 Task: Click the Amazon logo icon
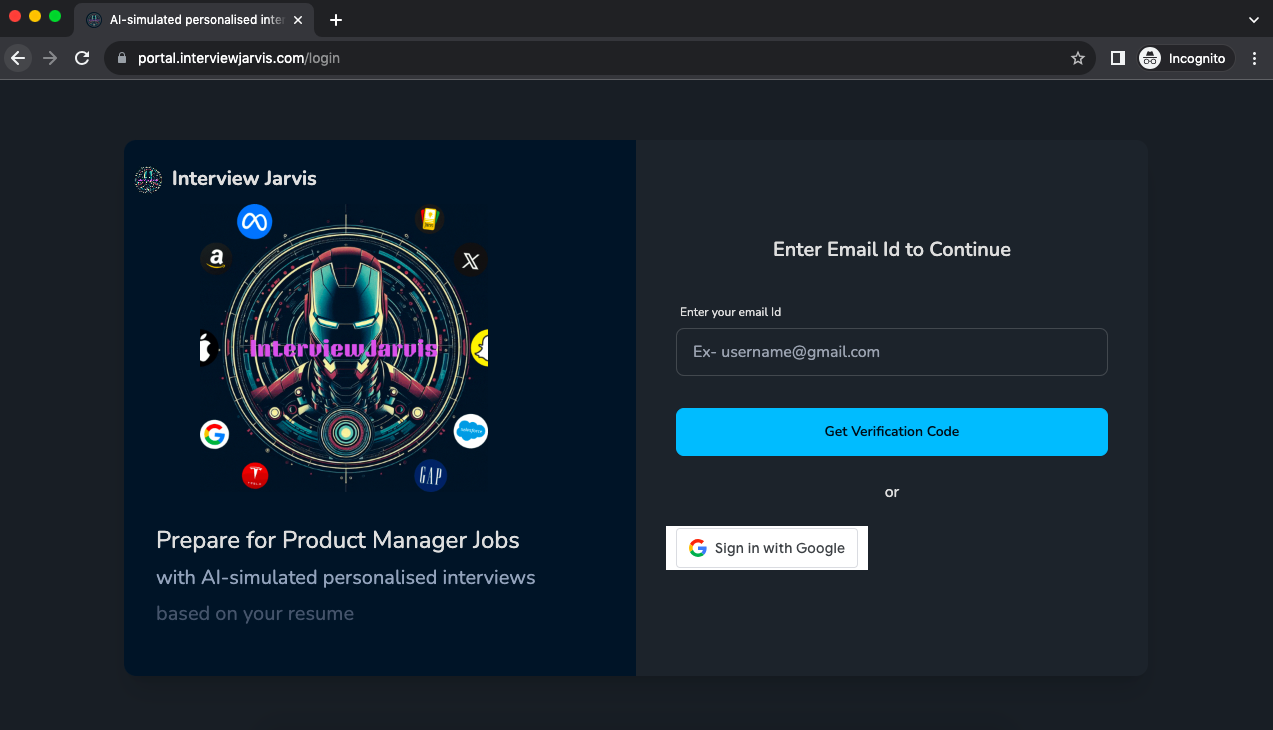(x=216, y=259)
